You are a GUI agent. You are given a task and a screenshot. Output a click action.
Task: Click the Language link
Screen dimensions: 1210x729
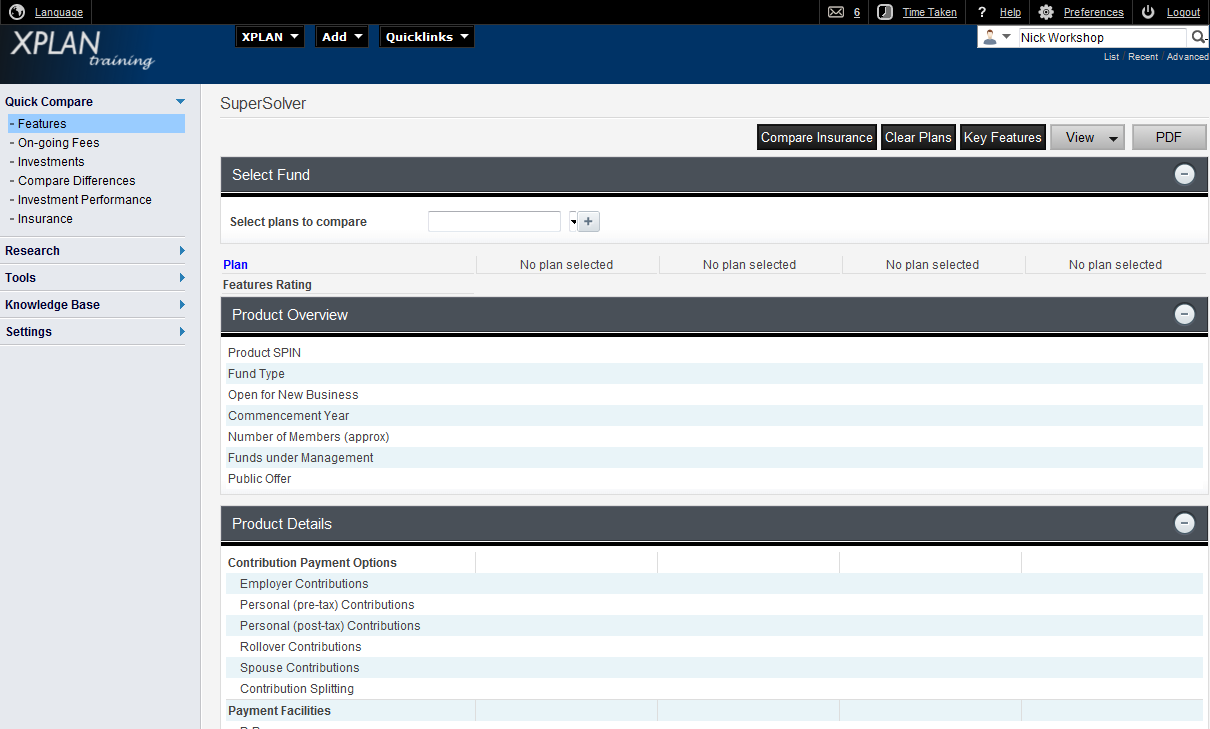click(x=59, y=12)
